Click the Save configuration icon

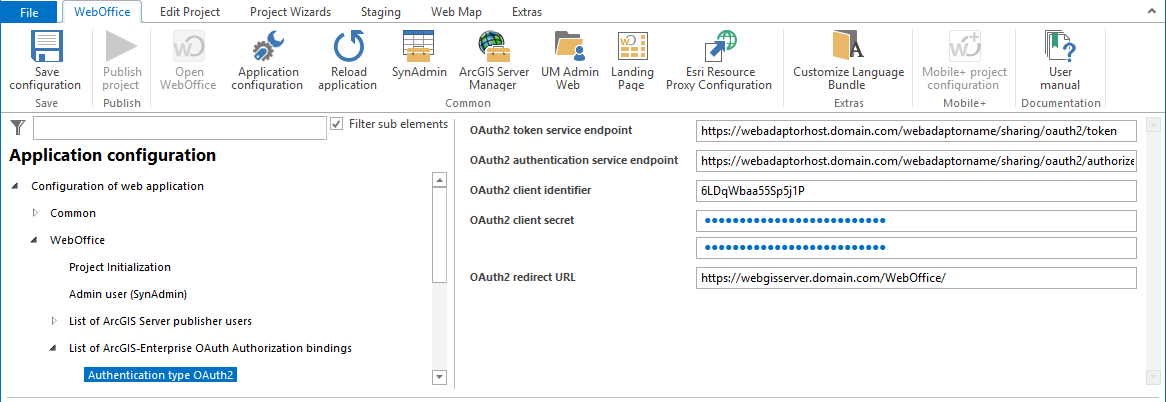(46, 47)
